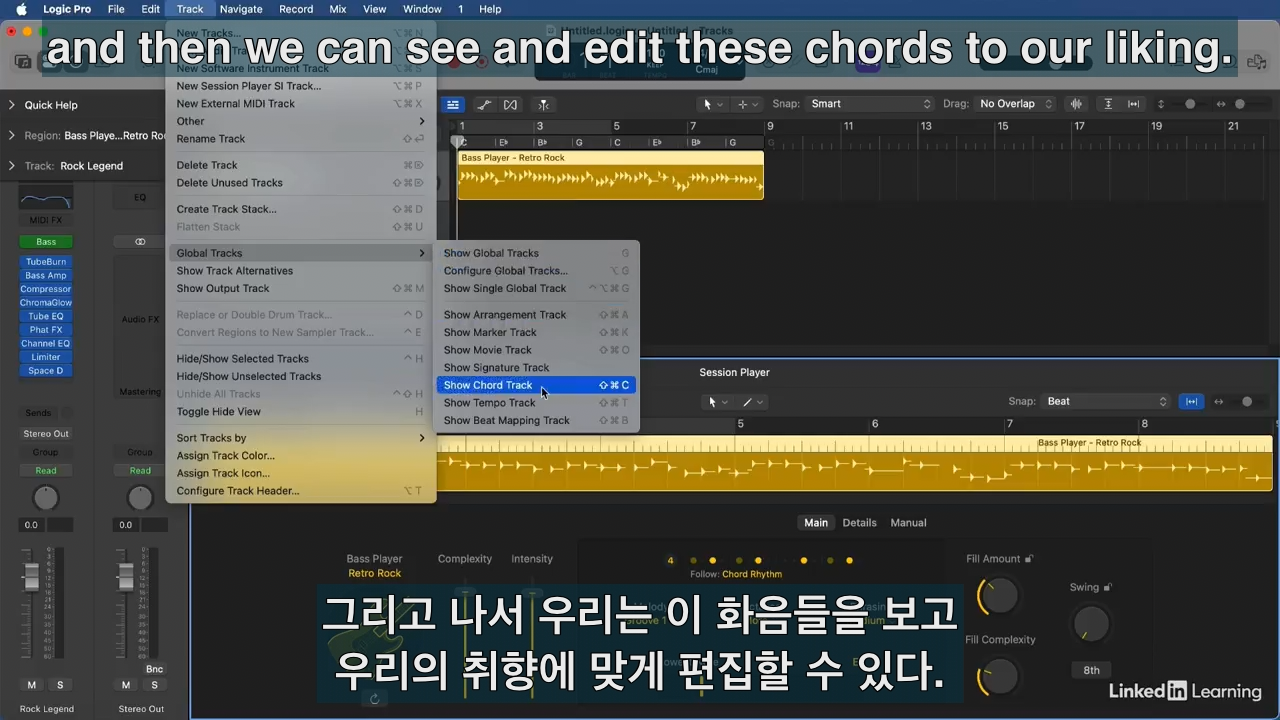Switch to the Details tab
1280x720 pixels.
point(859,523)
